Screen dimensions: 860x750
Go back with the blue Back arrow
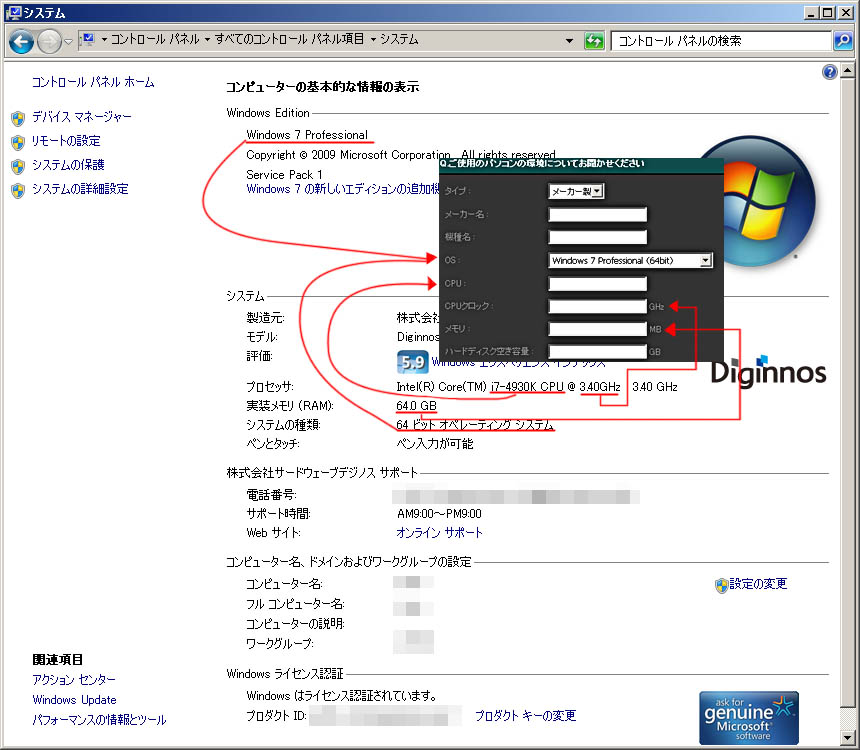(21, 41)
